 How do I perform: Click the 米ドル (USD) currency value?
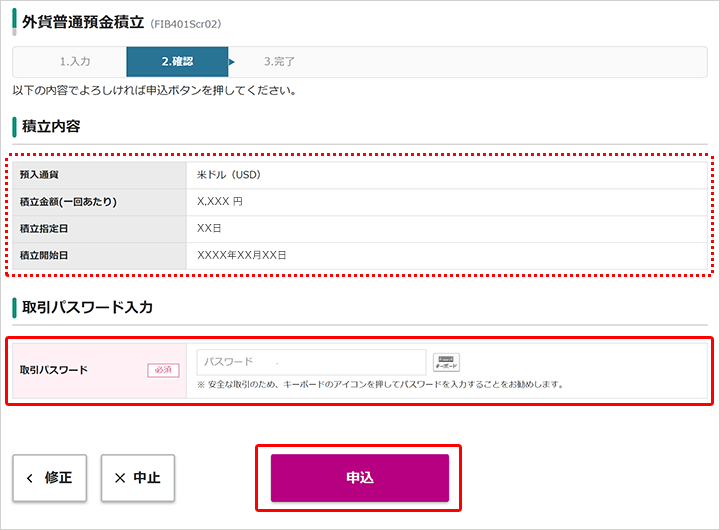[x=229, y=175]
